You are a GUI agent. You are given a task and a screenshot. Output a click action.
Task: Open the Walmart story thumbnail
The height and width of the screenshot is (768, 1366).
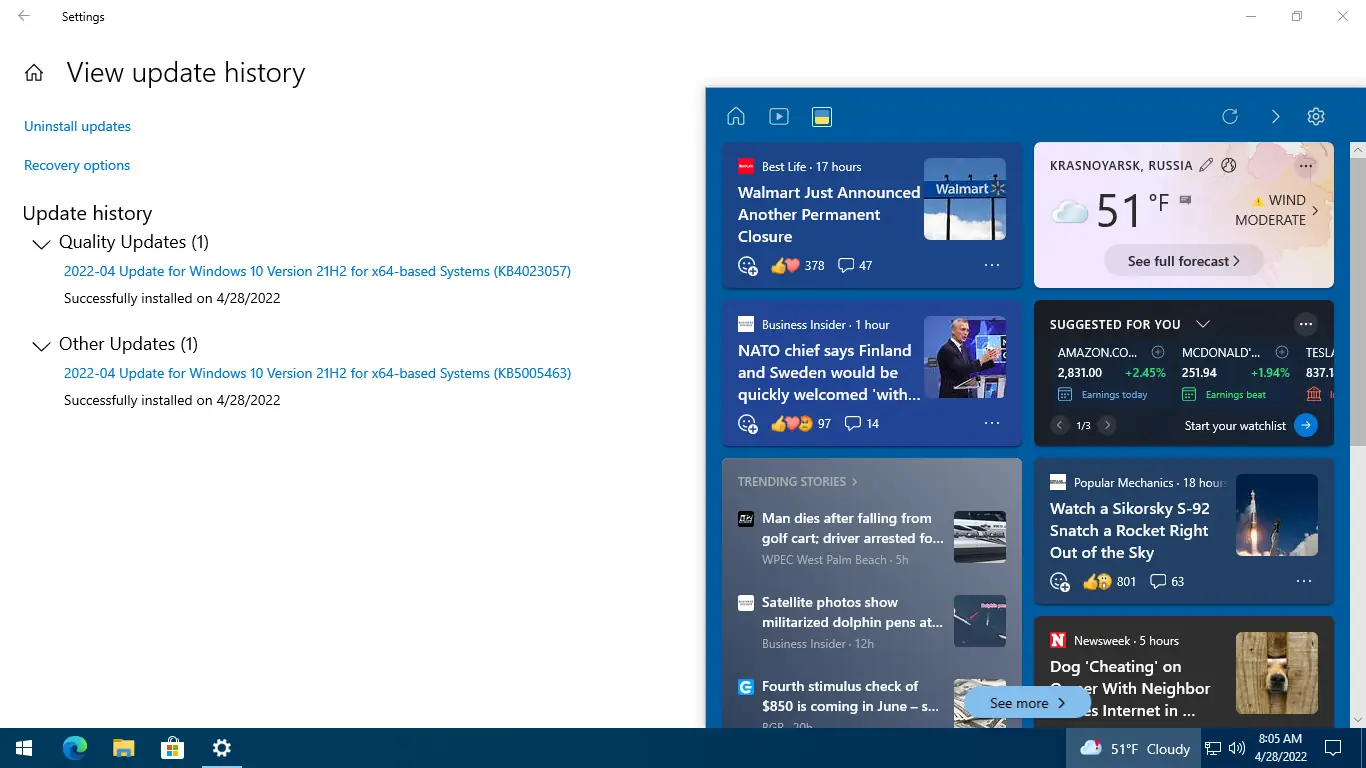coord(965,199)
